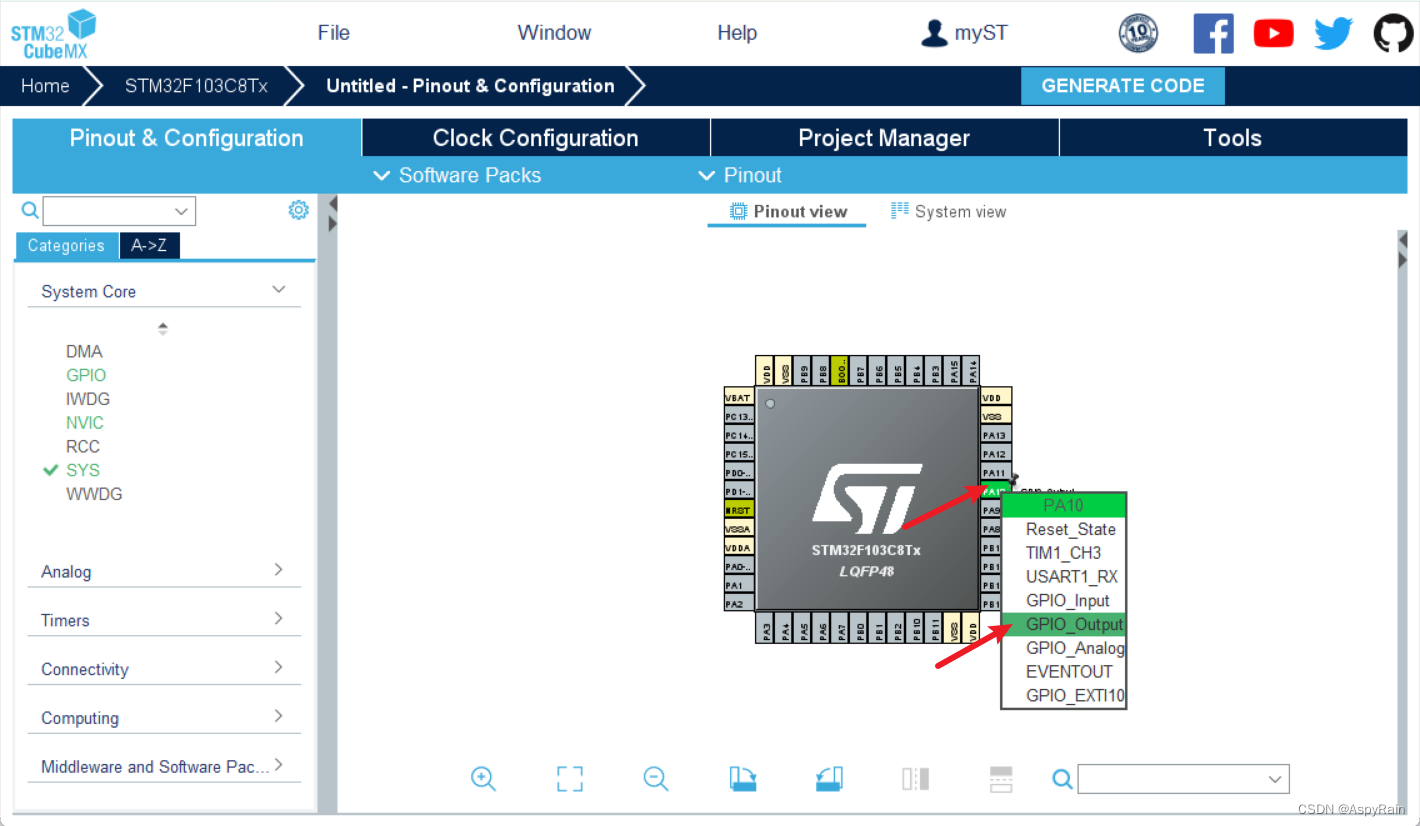1420x826 pixels.
Task: Click the pin search magnifier icon
Action: 1063,778
